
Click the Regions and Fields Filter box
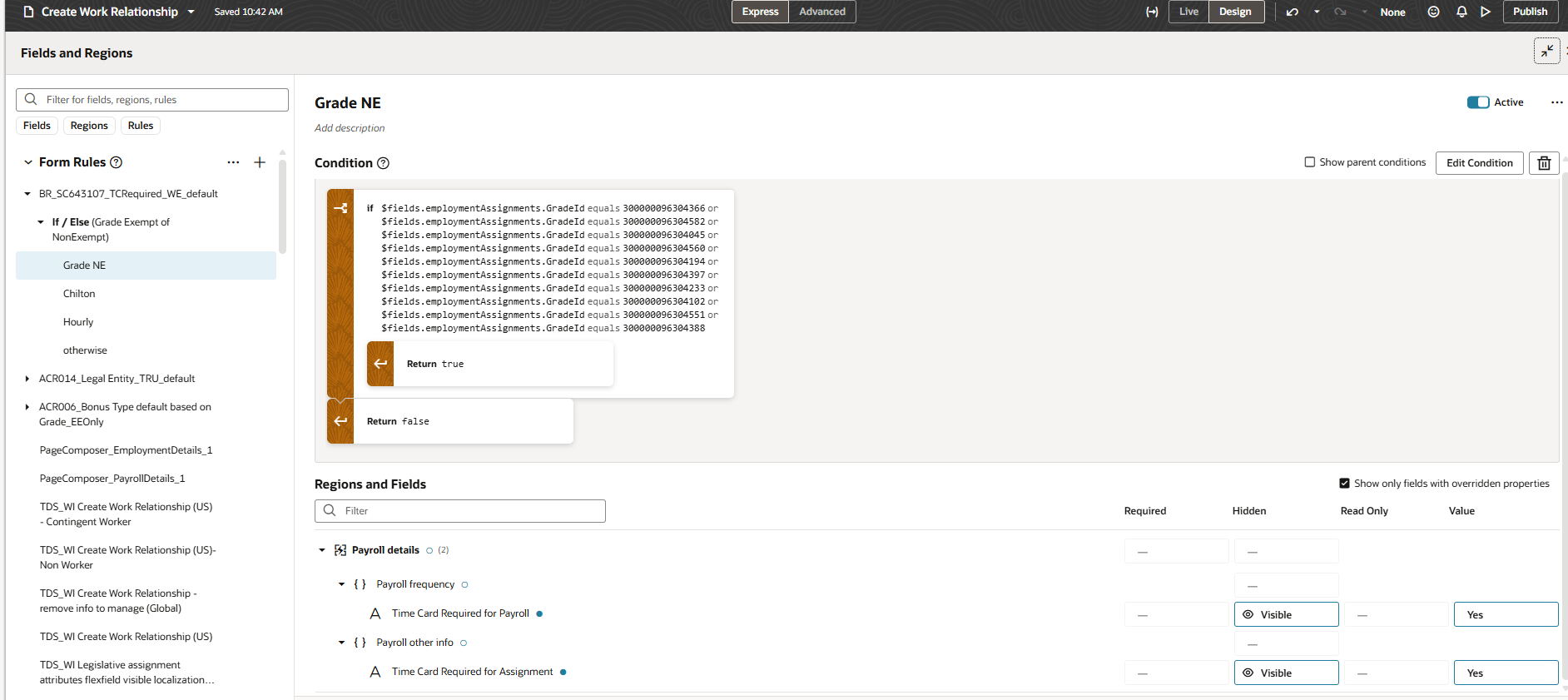[x=459, y=511]
